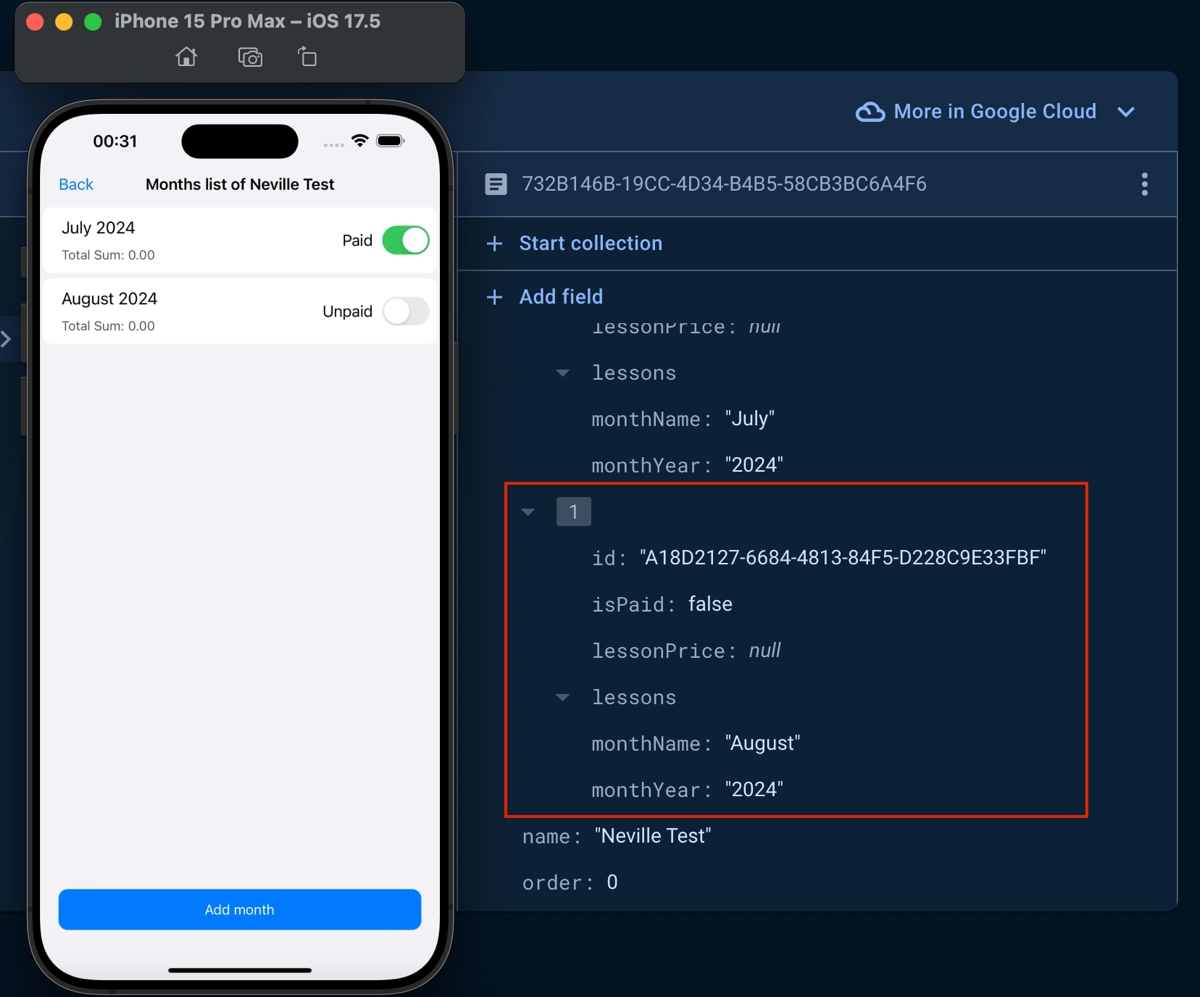This screenshot has height=997, width=1200.
Task: Click the document icon next to the document ID
Action: (495, 184)
